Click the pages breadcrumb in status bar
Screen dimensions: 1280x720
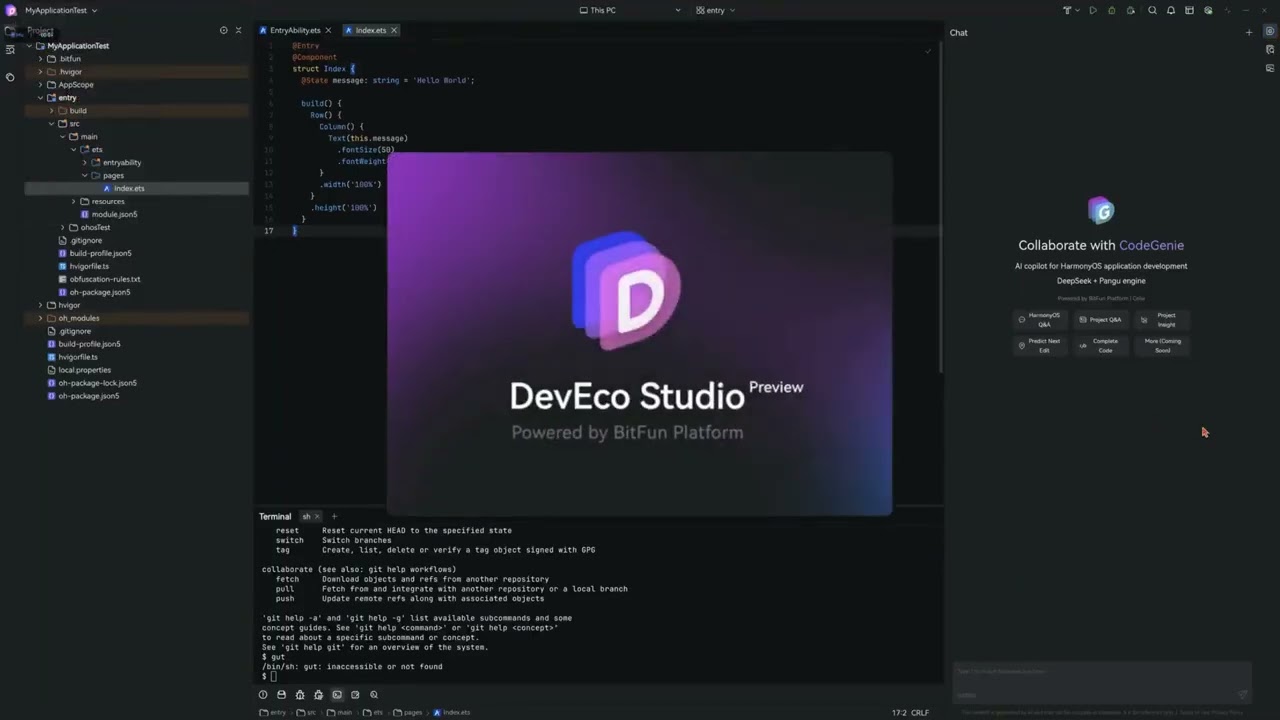click(x=408, y=712)
